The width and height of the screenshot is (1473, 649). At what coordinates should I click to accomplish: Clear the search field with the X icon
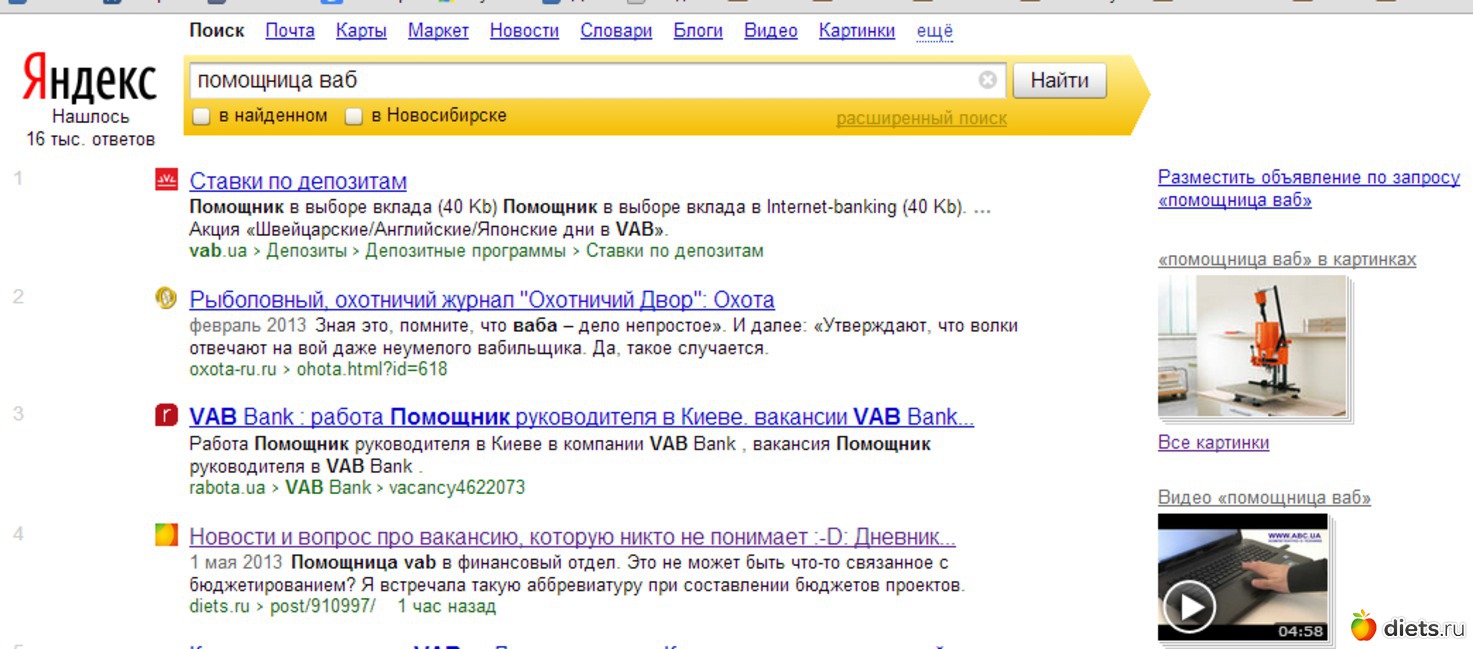click(987, 80)
